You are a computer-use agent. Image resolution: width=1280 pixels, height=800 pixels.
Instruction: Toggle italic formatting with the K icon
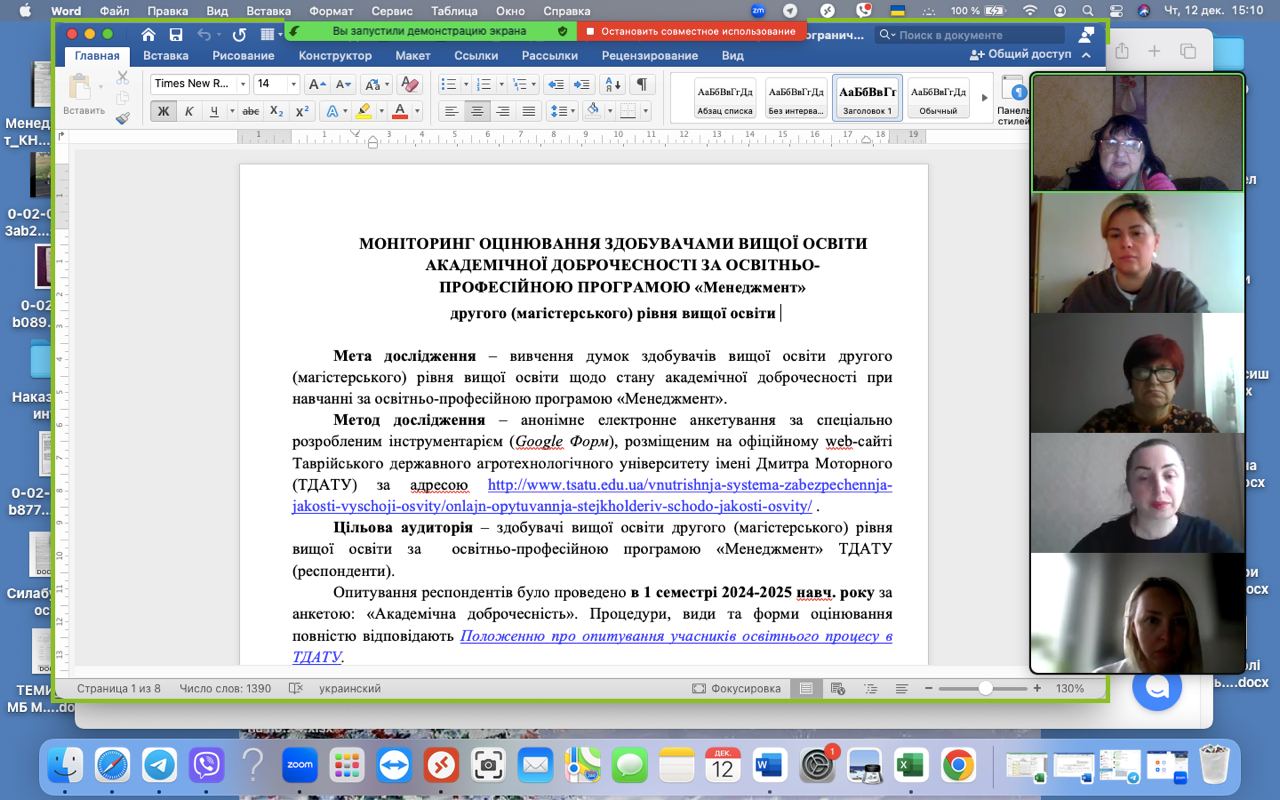point(189,110)
